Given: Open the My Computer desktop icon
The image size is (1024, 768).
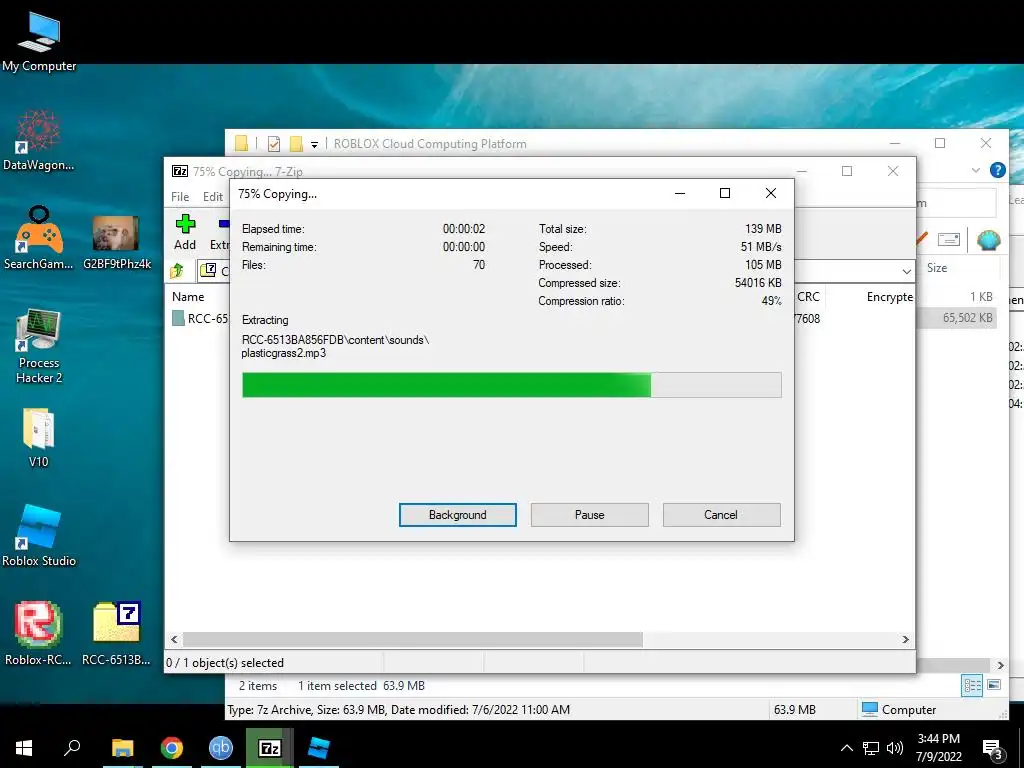Looking at the screenshot, I should tap(39, 40).
